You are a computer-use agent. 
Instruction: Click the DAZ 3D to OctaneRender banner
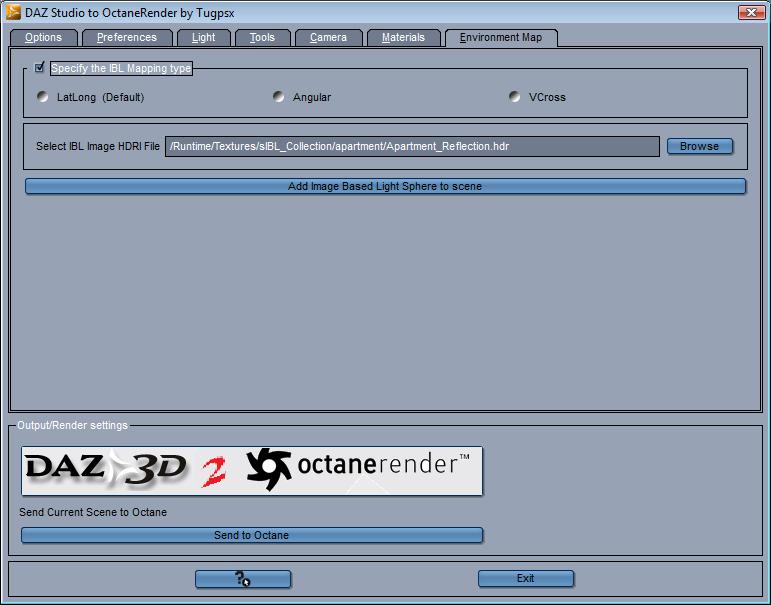point(252,471)
